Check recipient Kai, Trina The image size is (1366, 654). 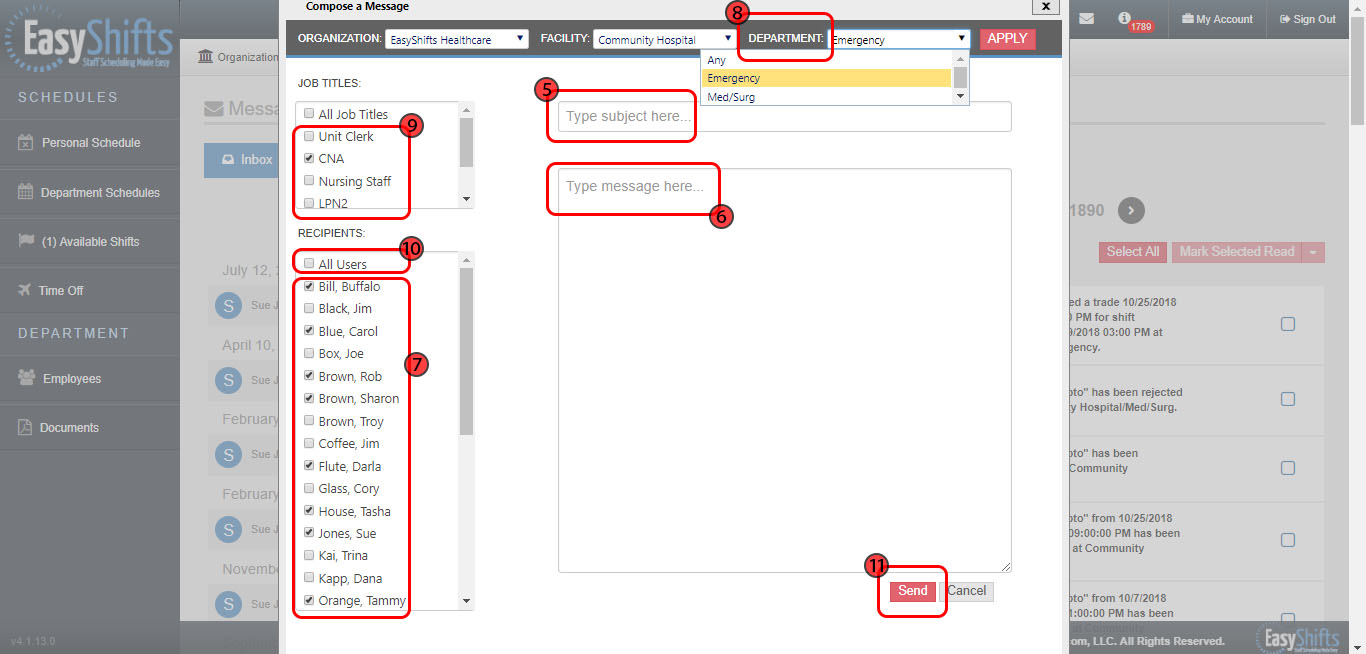pyautogui.click(x=309, y=555)
